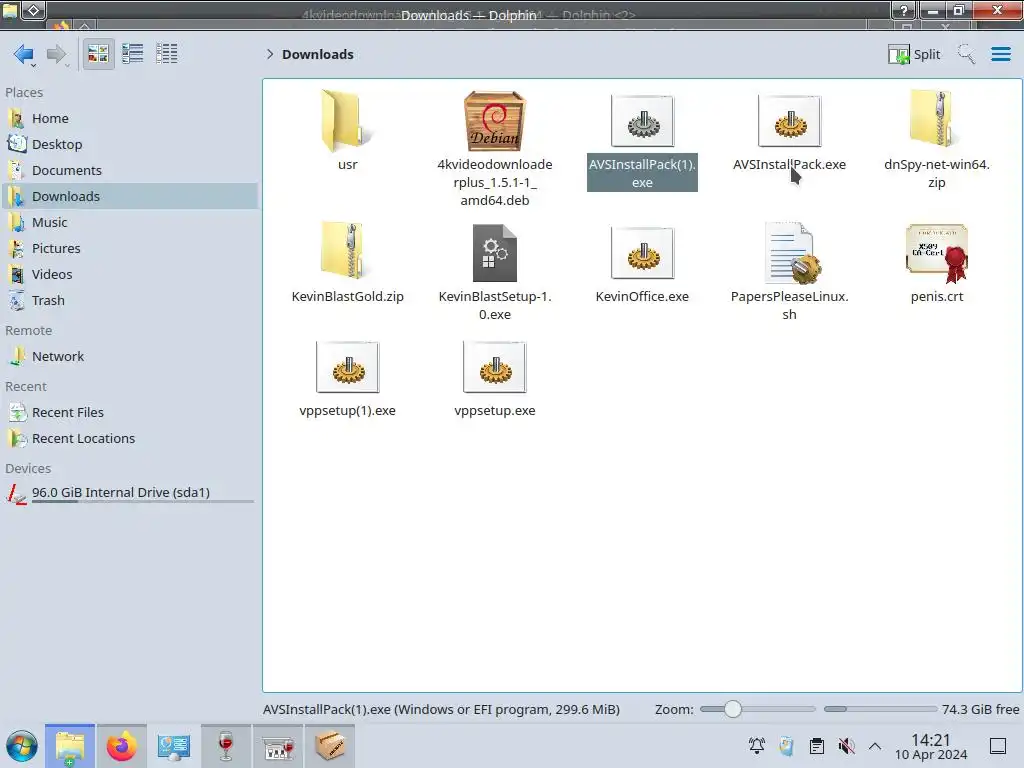Switch to Compact view mode
1024x768 pixels.
pyautogui.click(x=133, y=54)
